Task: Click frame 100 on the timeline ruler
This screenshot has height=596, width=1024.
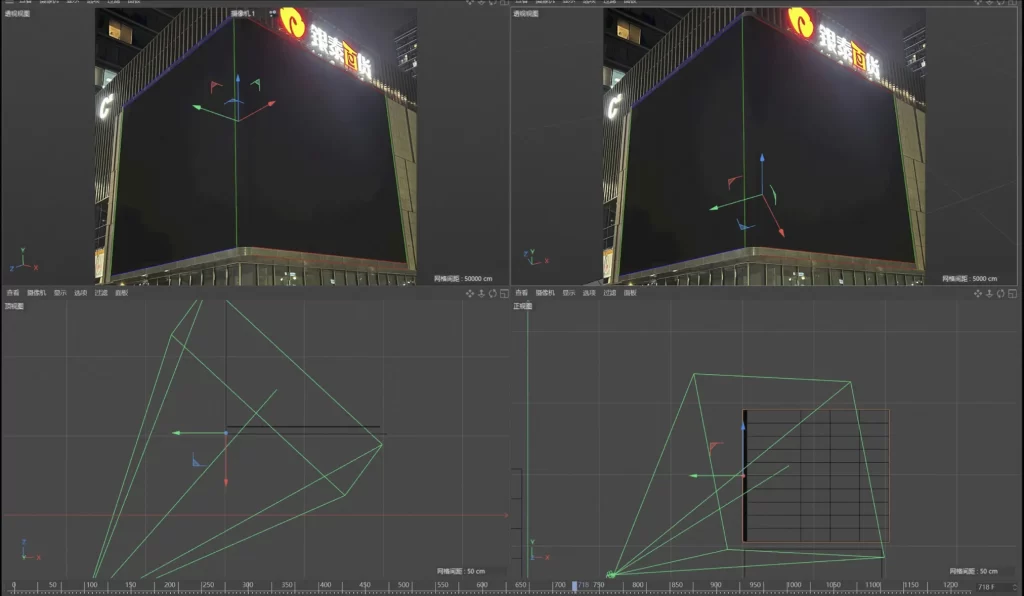Action: (x=91, y=586)
